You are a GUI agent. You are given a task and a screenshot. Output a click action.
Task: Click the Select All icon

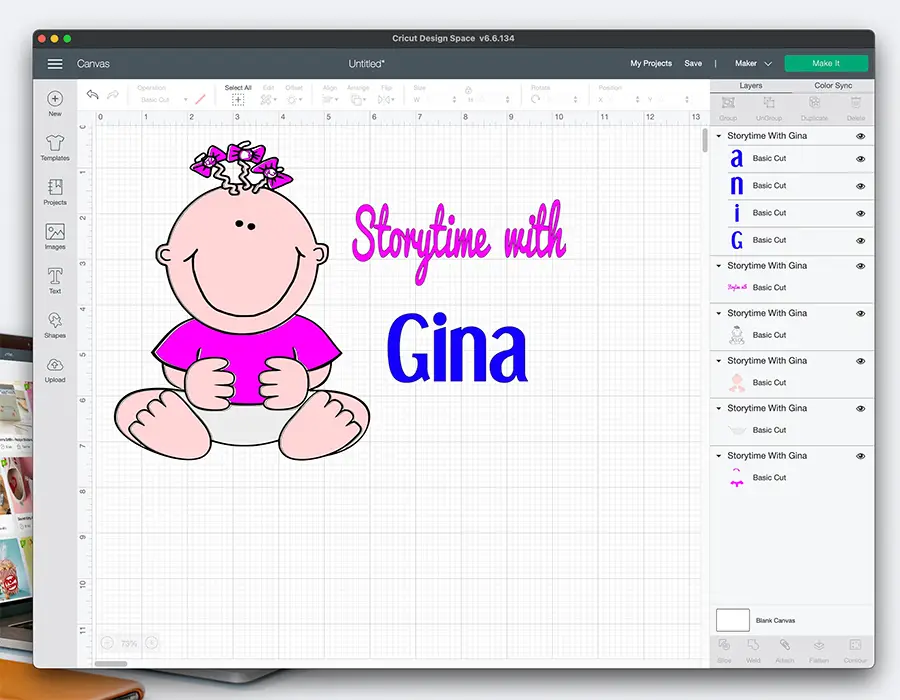pos(238,100)
